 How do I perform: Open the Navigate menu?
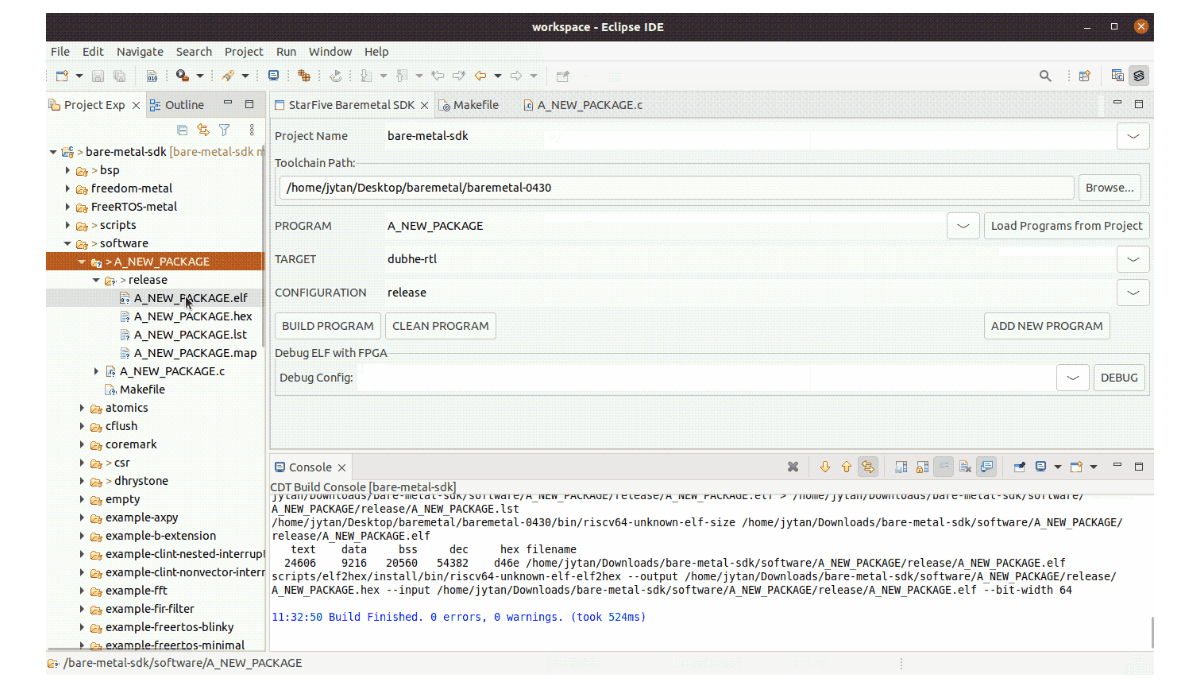pos(140,52)
